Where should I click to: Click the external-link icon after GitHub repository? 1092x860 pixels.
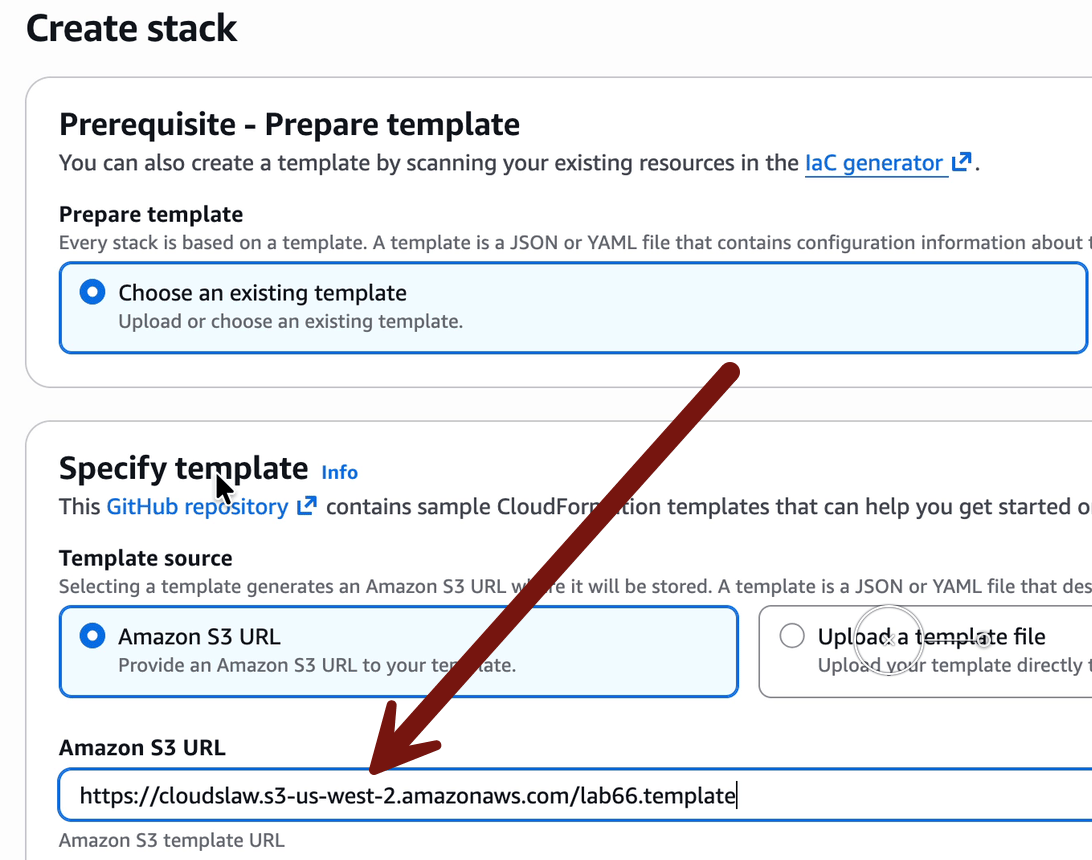pyautogui.click(x=307, y=506)
